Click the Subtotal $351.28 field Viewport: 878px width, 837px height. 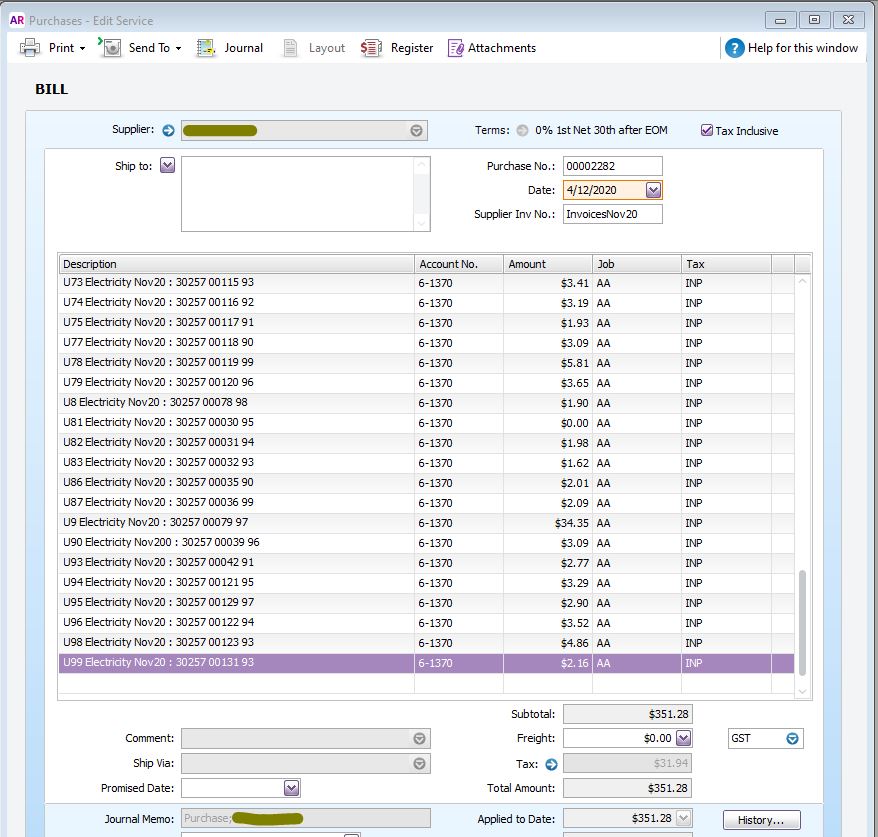click(628, 714)
